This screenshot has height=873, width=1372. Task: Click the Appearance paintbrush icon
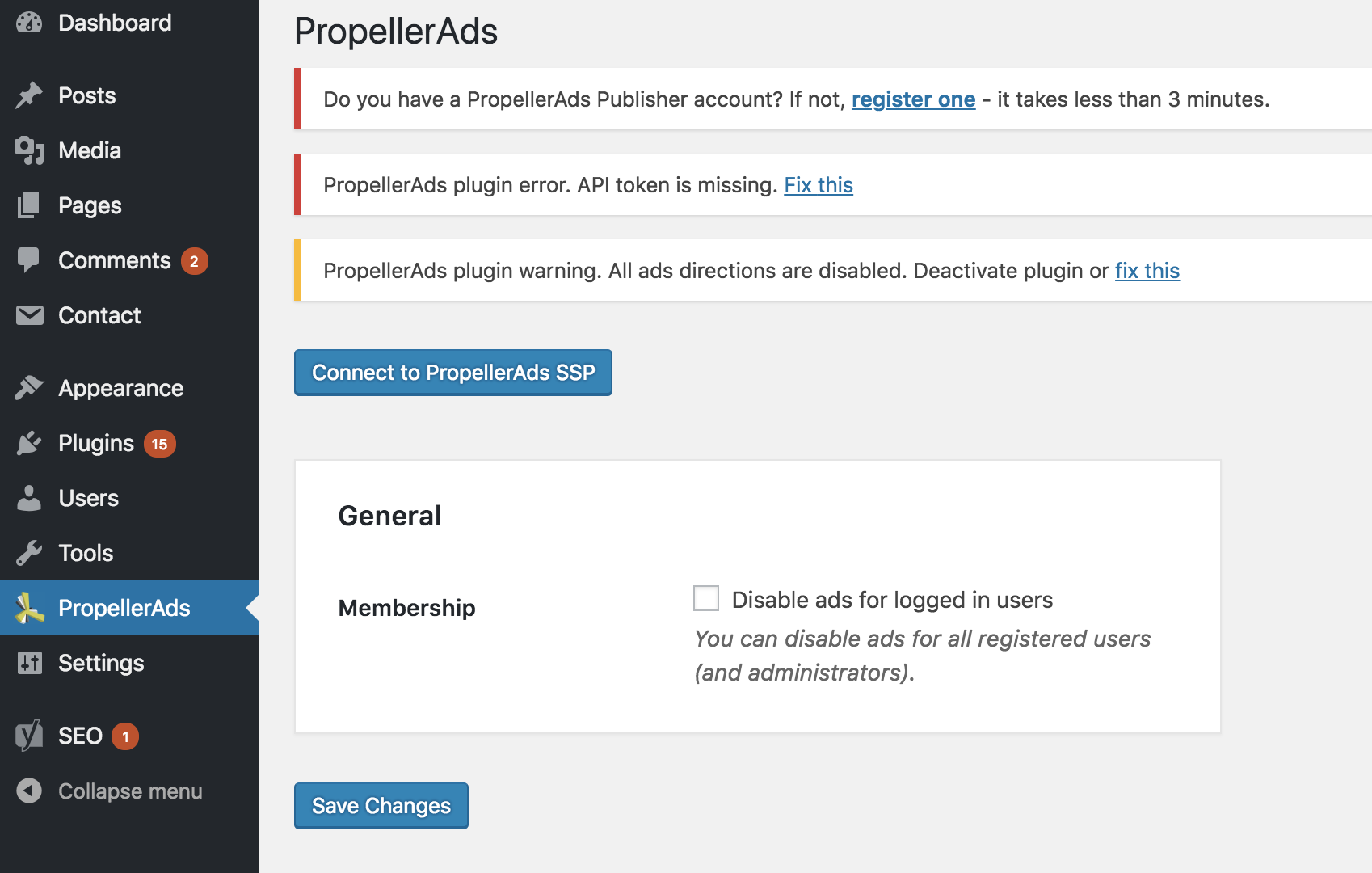point(29,388)
